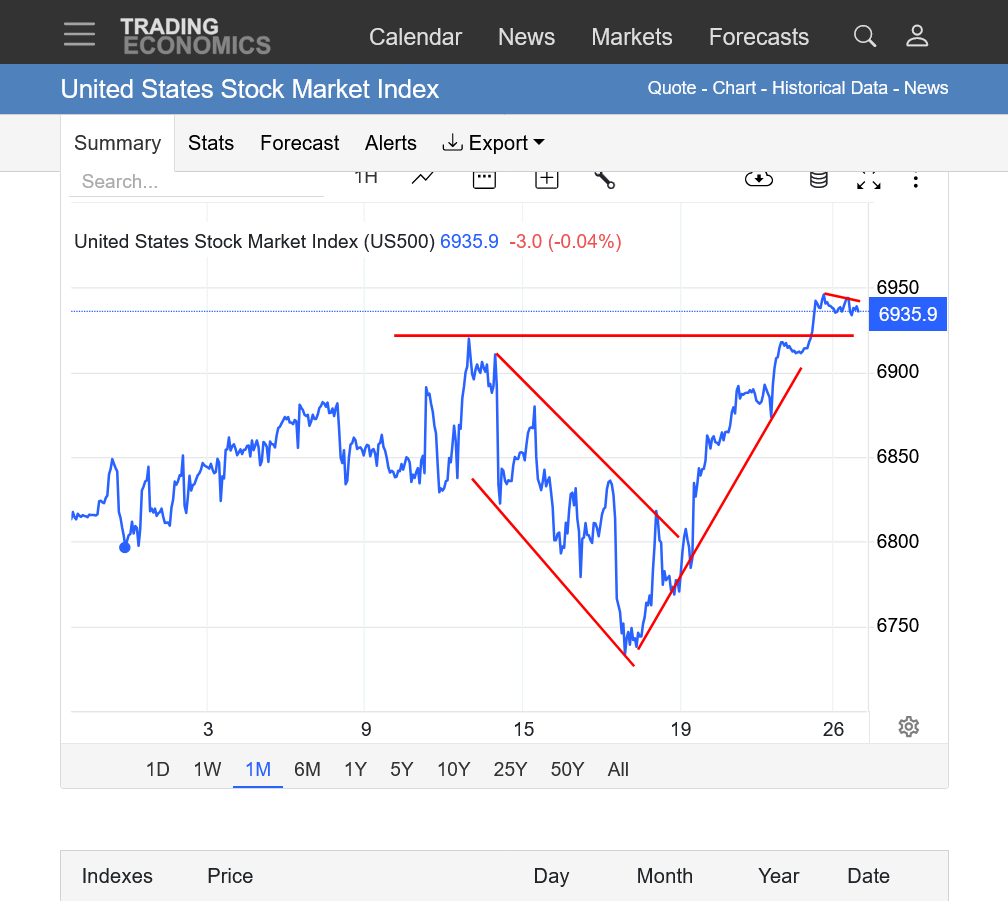The image size is (1008, 901).
Task: Open the Markets menu item
Action: point(631,37)
